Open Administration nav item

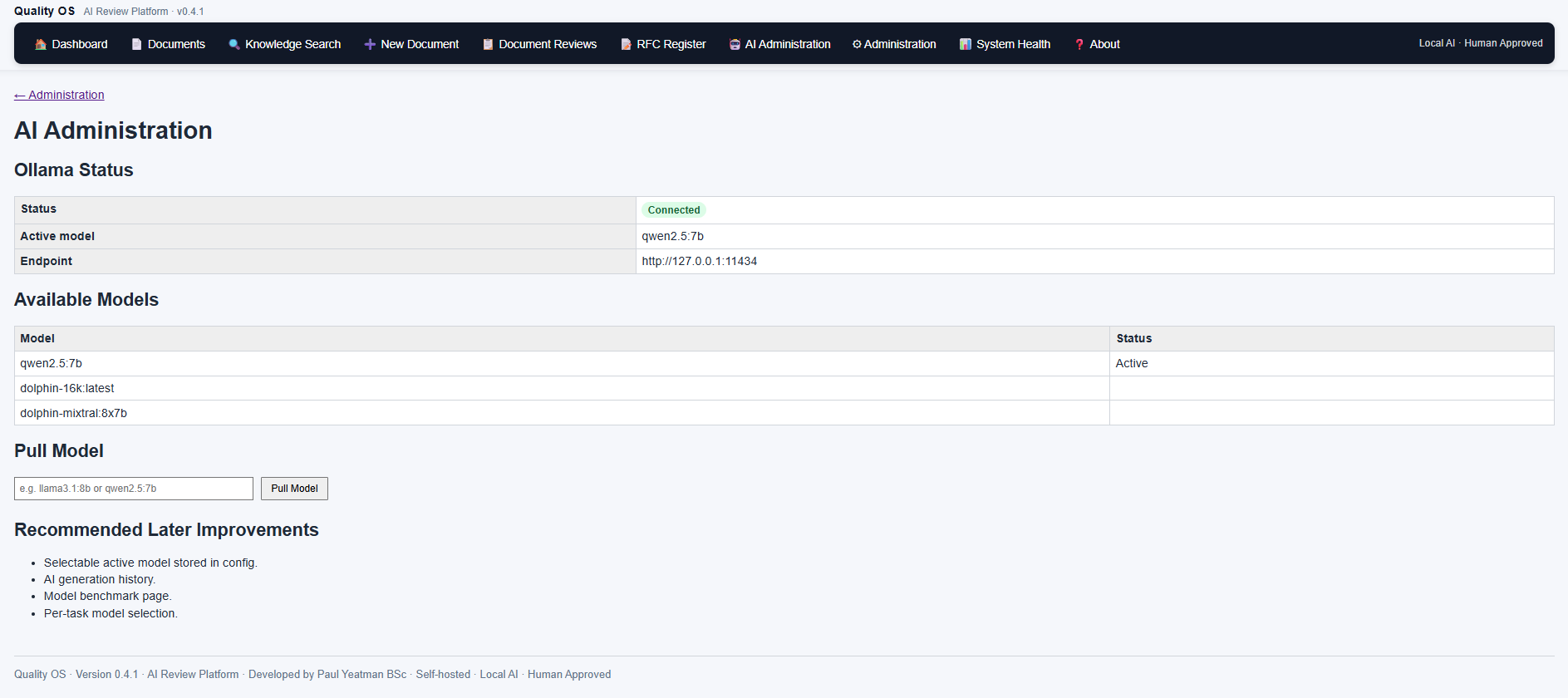pos(894,44)
